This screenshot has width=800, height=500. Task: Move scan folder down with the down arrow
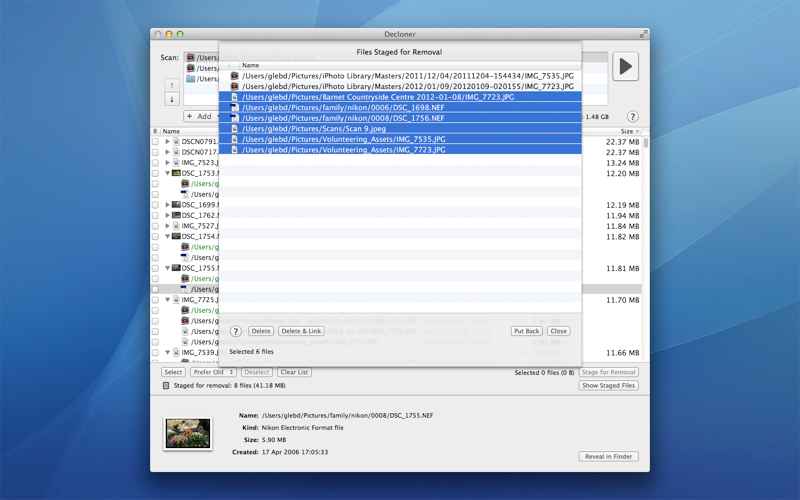172,99
